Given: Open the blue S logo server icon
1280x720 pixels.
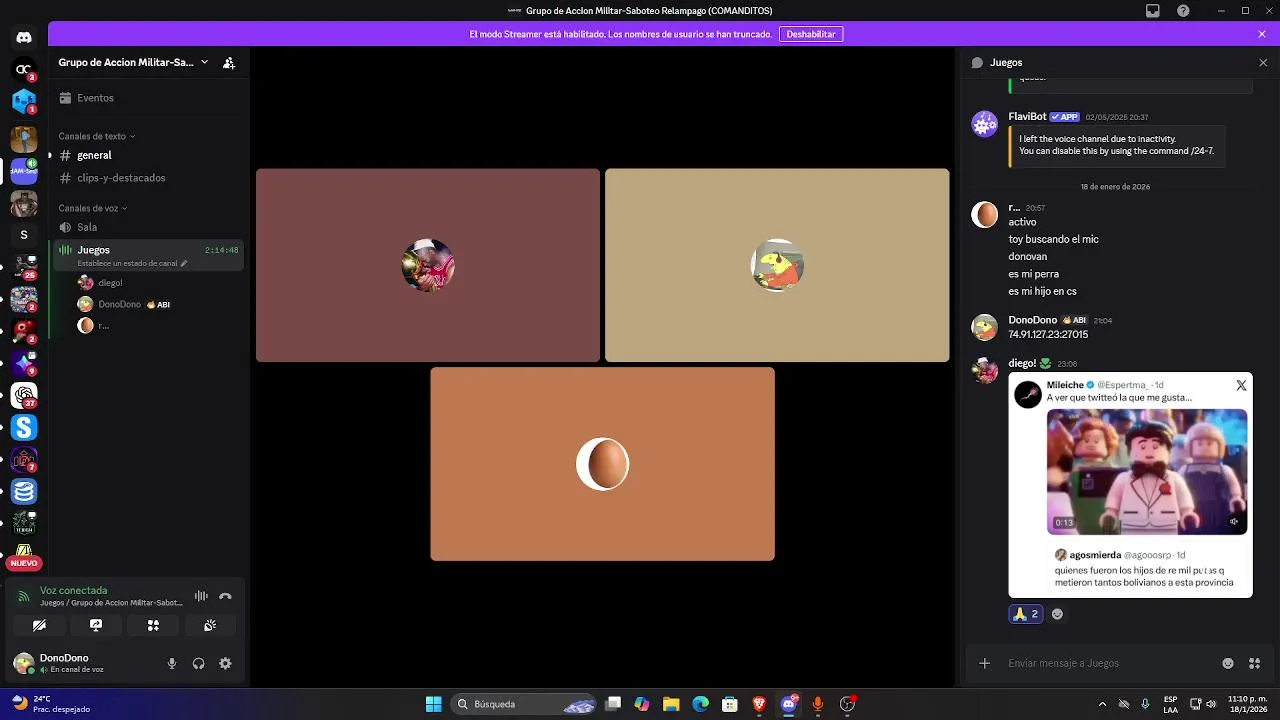Looking at the screenshot, I should pyautogui.click(x=24, y=427).
